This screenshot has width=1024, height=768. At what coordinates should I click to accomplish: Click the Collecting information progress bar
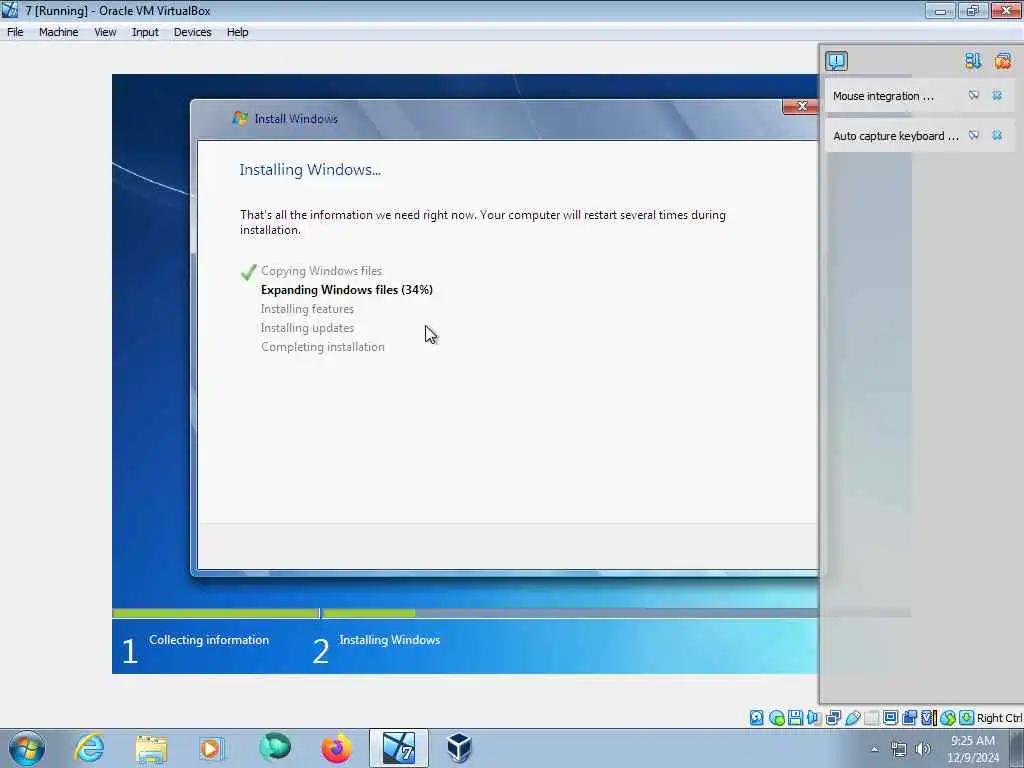(216, 613)
